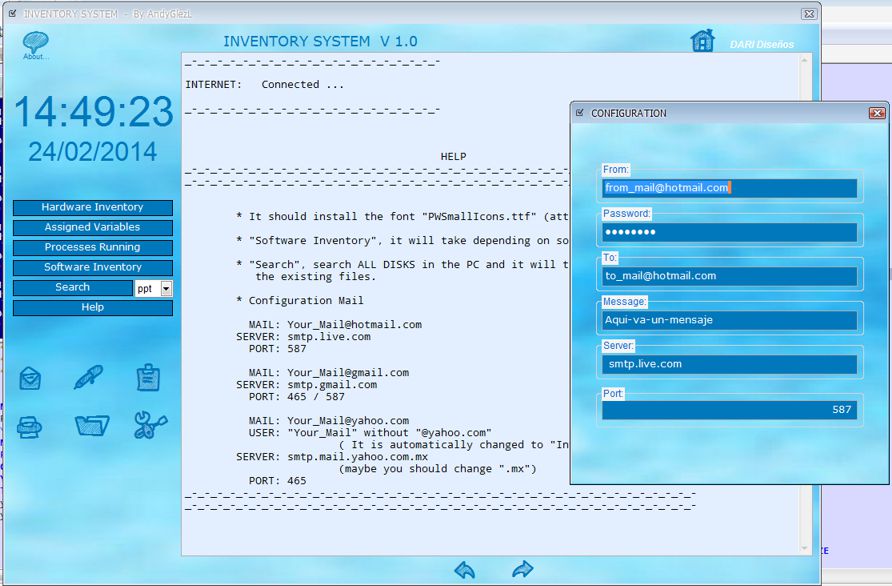Click the back arrow below text panel
Screen dimensions: 892x586
(x=465, y=570)
